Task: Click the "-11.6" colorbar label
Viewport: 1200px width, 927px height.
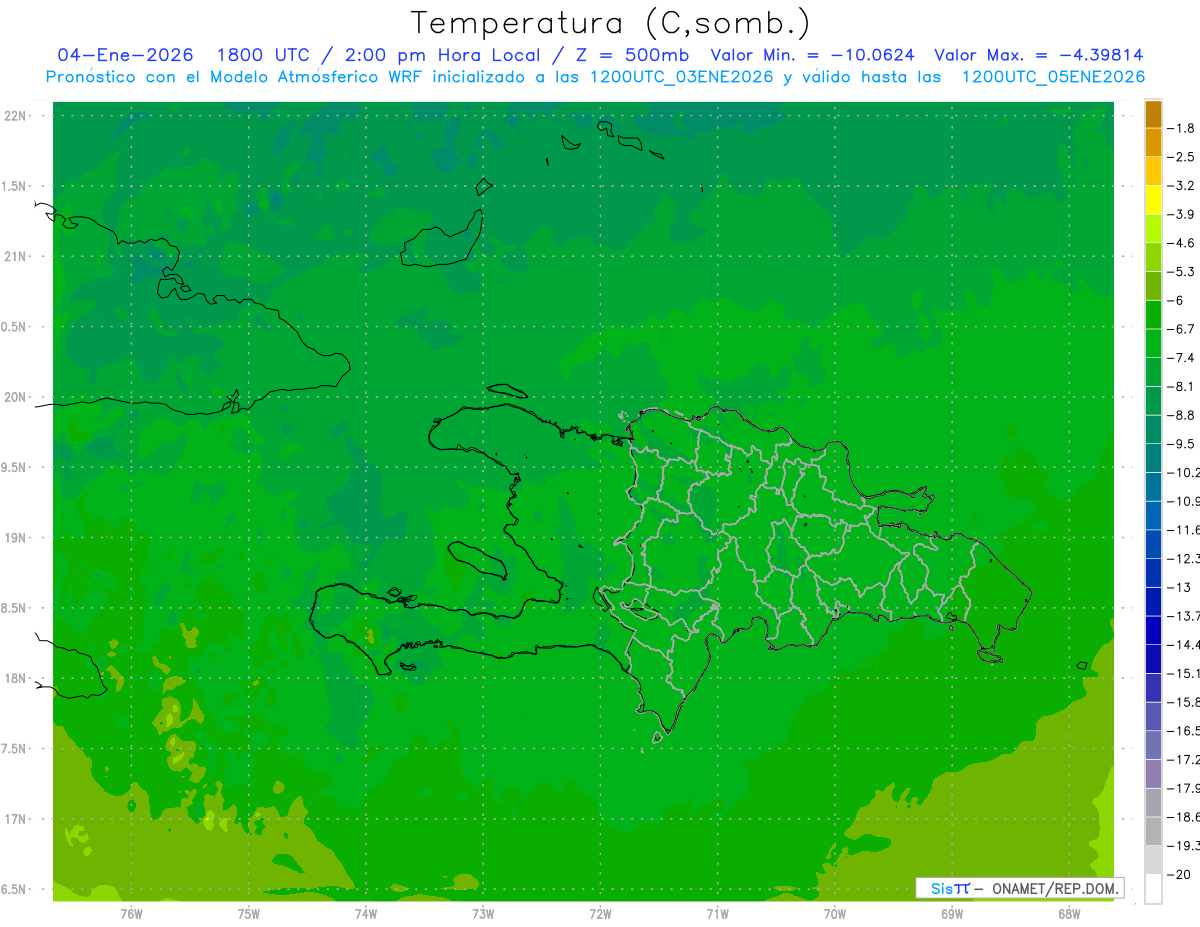Action: click(1185, 529)
